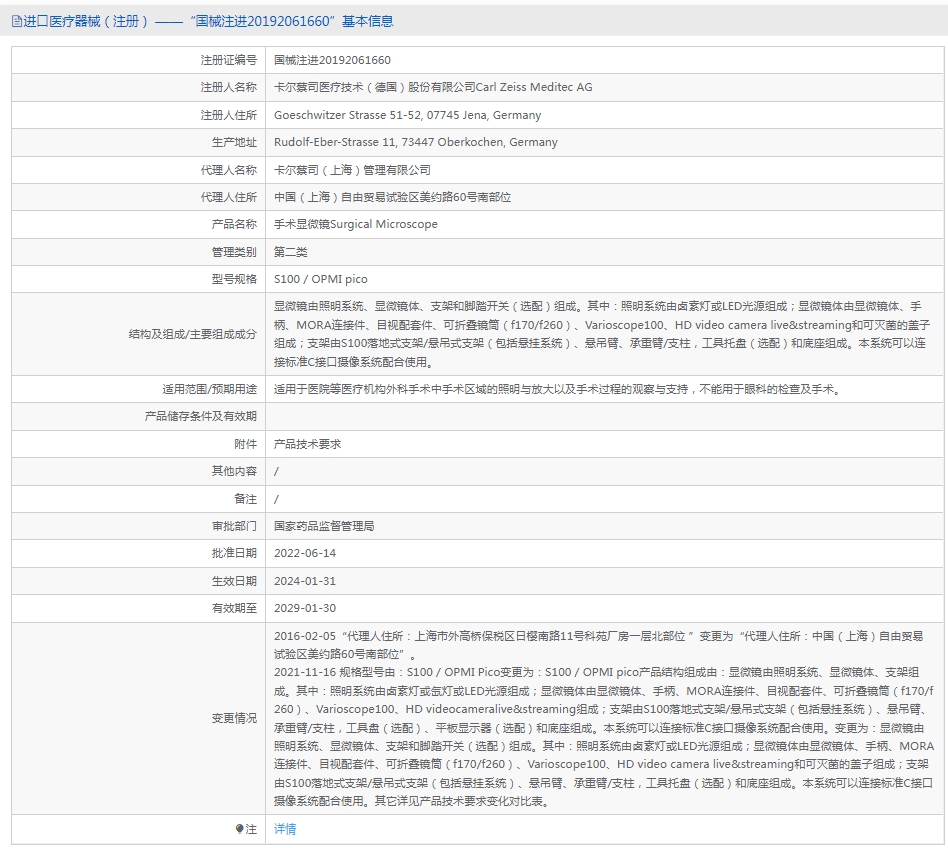The height and width of the screenshot is (848, 948).
Task: Click the 其他内容 label
Action: 234,471
